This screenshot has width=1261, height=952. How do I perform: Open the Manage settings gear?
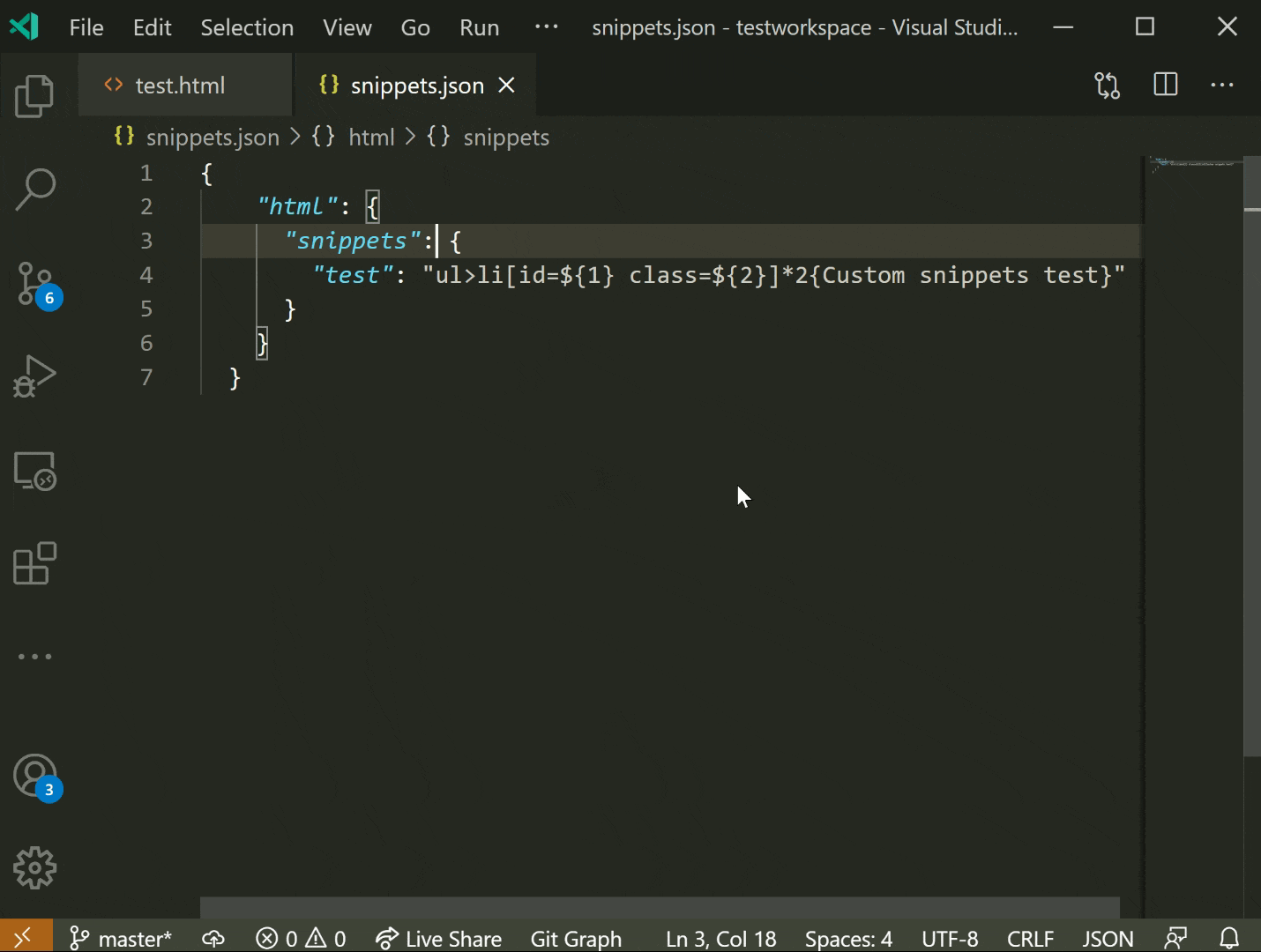click(34, 867)
